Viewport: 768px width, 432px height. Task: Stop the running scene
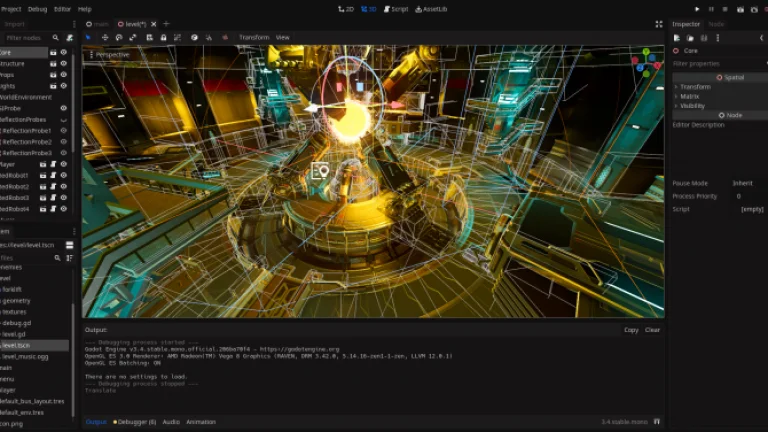point(725,9)
